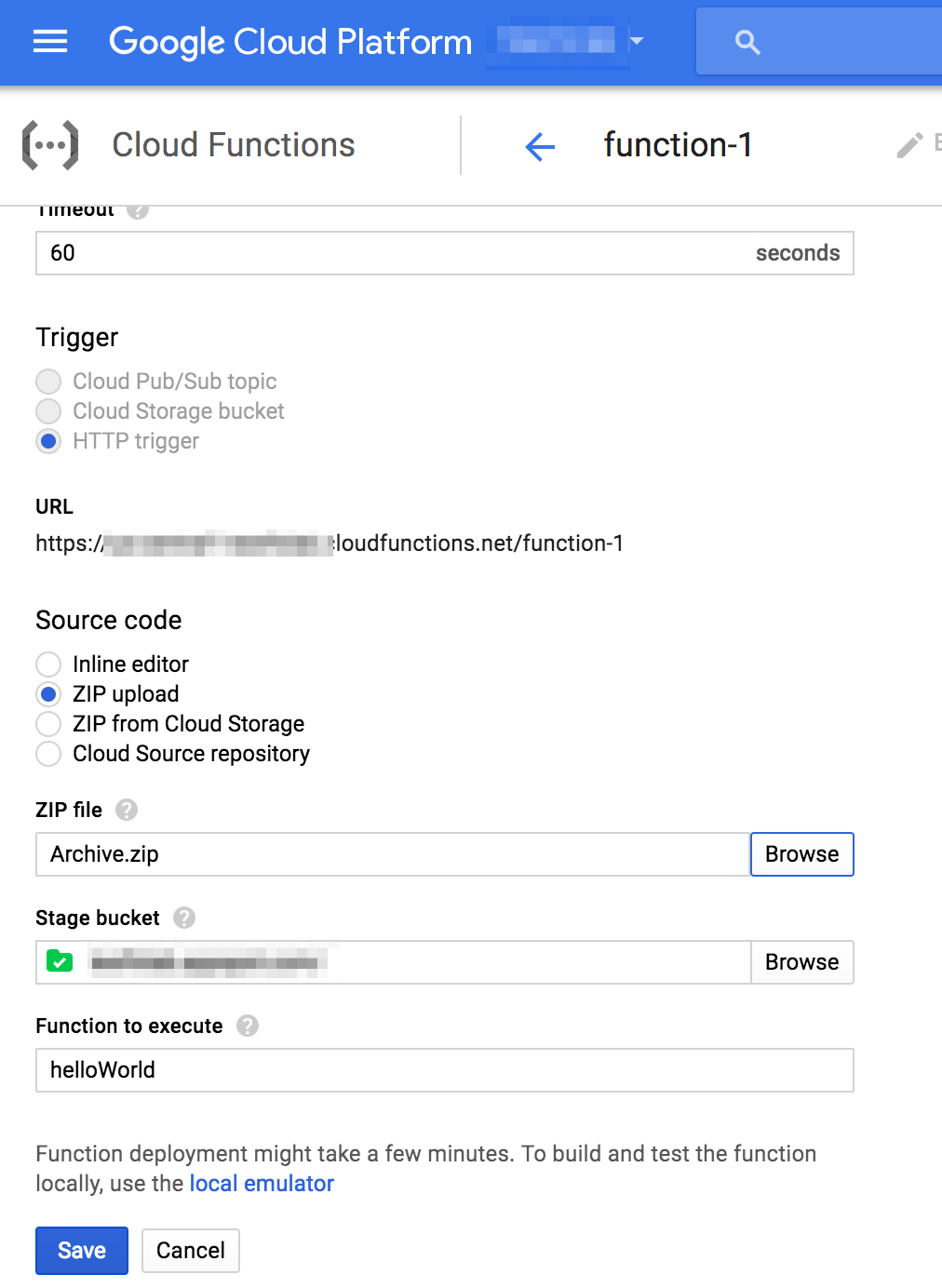Viewport: 942px width, 1288px height.
Task: Choose ZIP from Cloud Storage option
Action: [x=47, y=724]
